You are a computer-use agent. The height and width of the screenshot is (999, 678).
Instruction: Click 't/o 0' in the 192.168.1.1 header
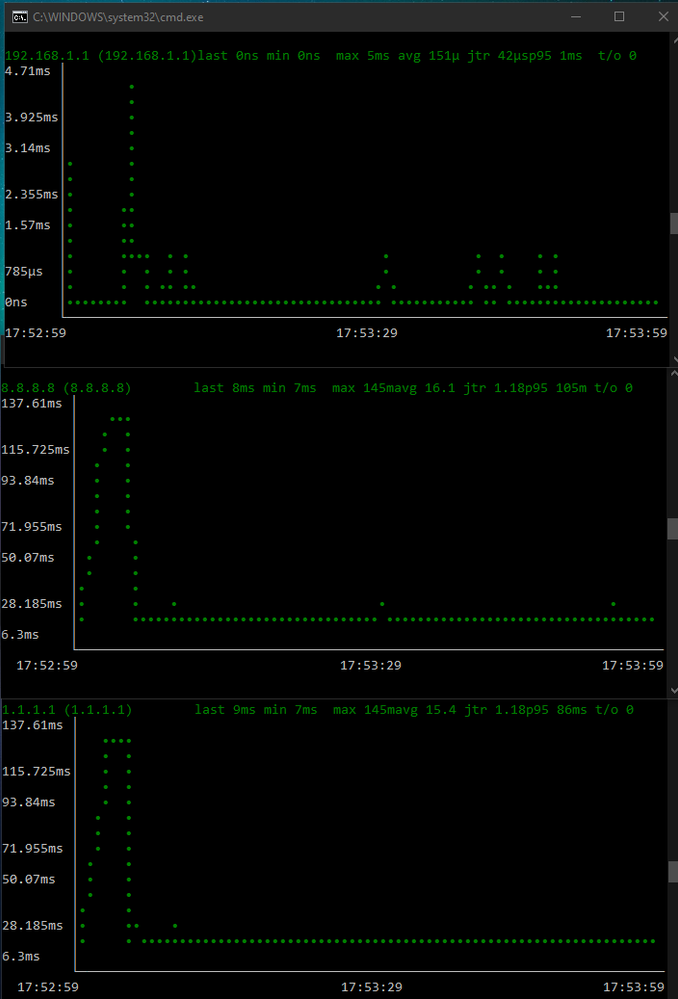pos(617,55)
